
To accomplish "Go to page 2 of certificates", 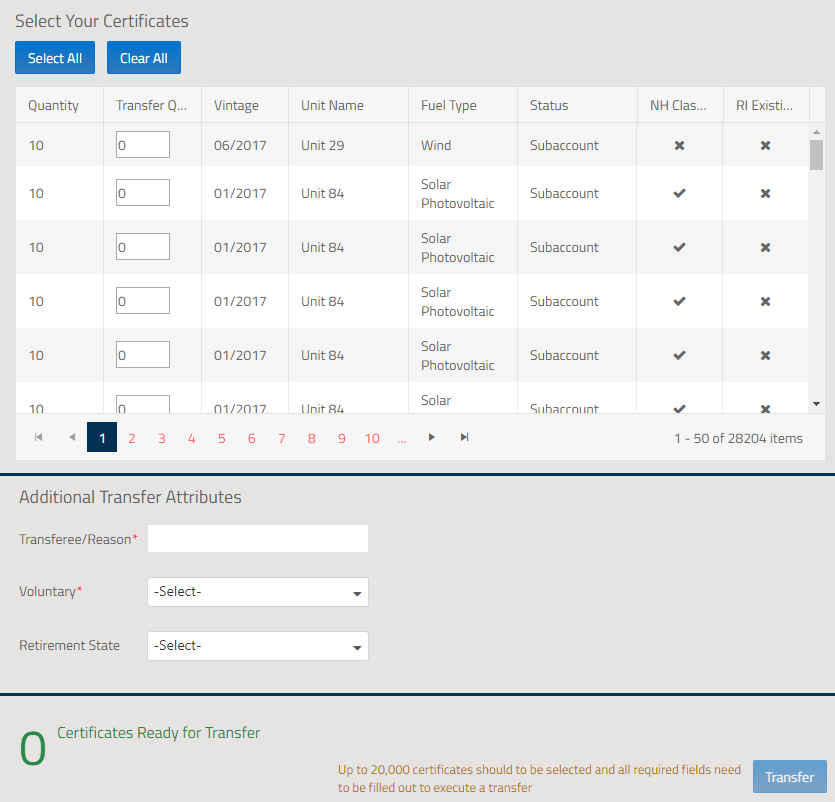I will click(131, 438).
